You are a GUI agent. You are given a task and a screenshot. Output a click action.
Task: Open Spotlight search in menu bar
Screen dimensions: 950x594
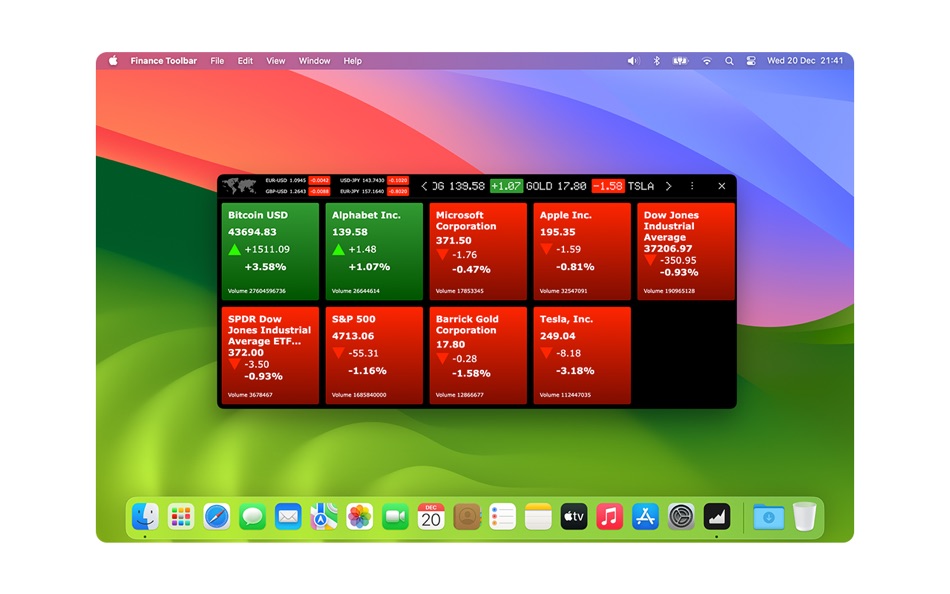[729, 61]
